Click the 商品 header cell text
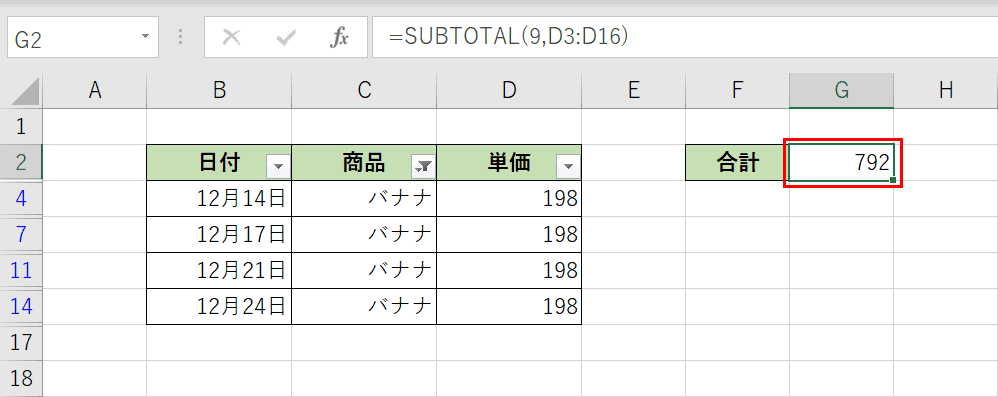 pos(363,164)
